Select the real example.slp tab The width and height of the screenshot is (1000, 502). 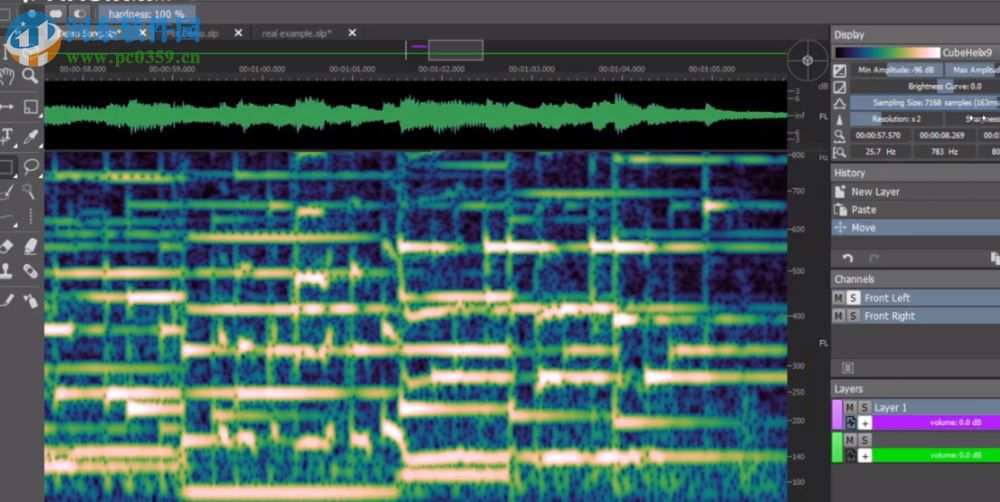297,33
